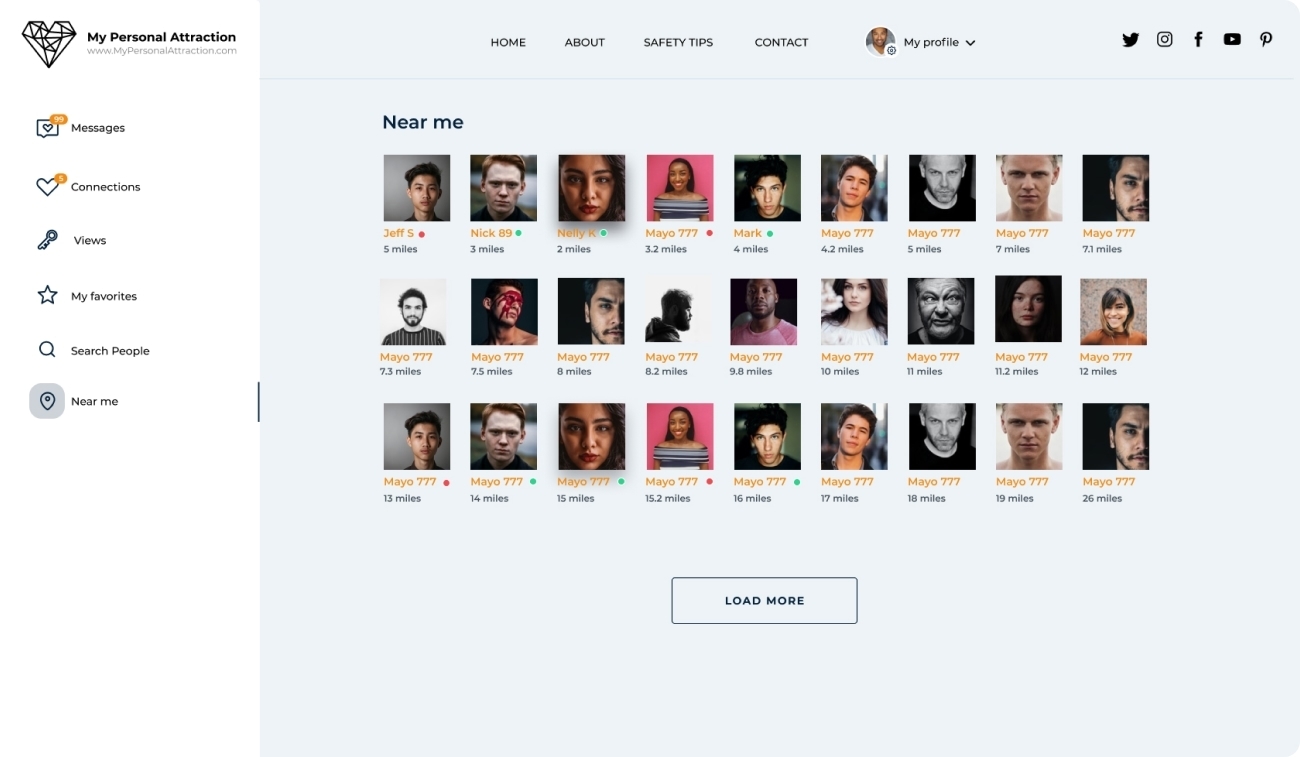Open the CONTACT page link
Screen dimensions: 1300x757
(x=781, y=42)
